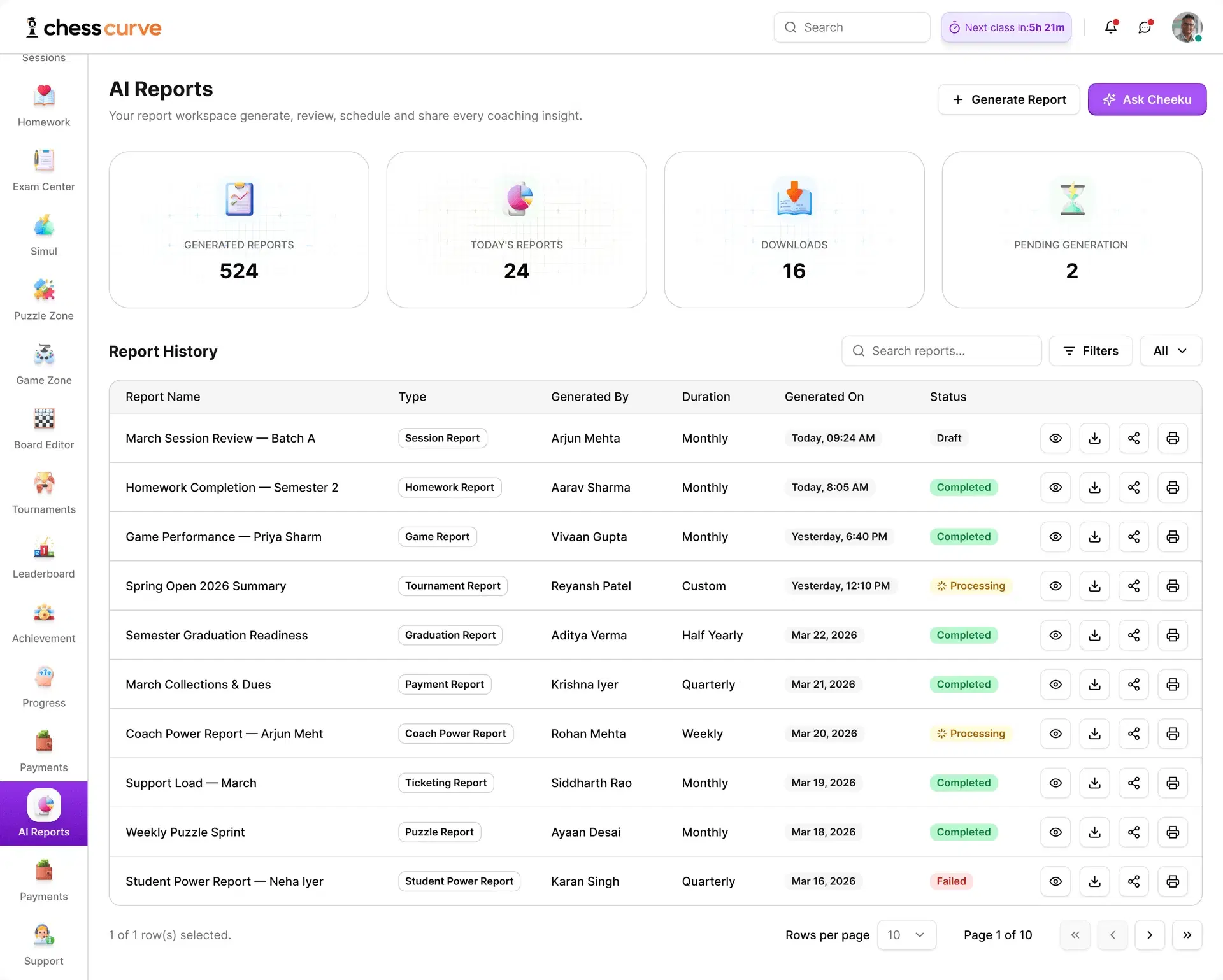Viewport: 1223px width, 980px height.
Task: Select AI Reports in the sidebar
Action: point(44,813)
